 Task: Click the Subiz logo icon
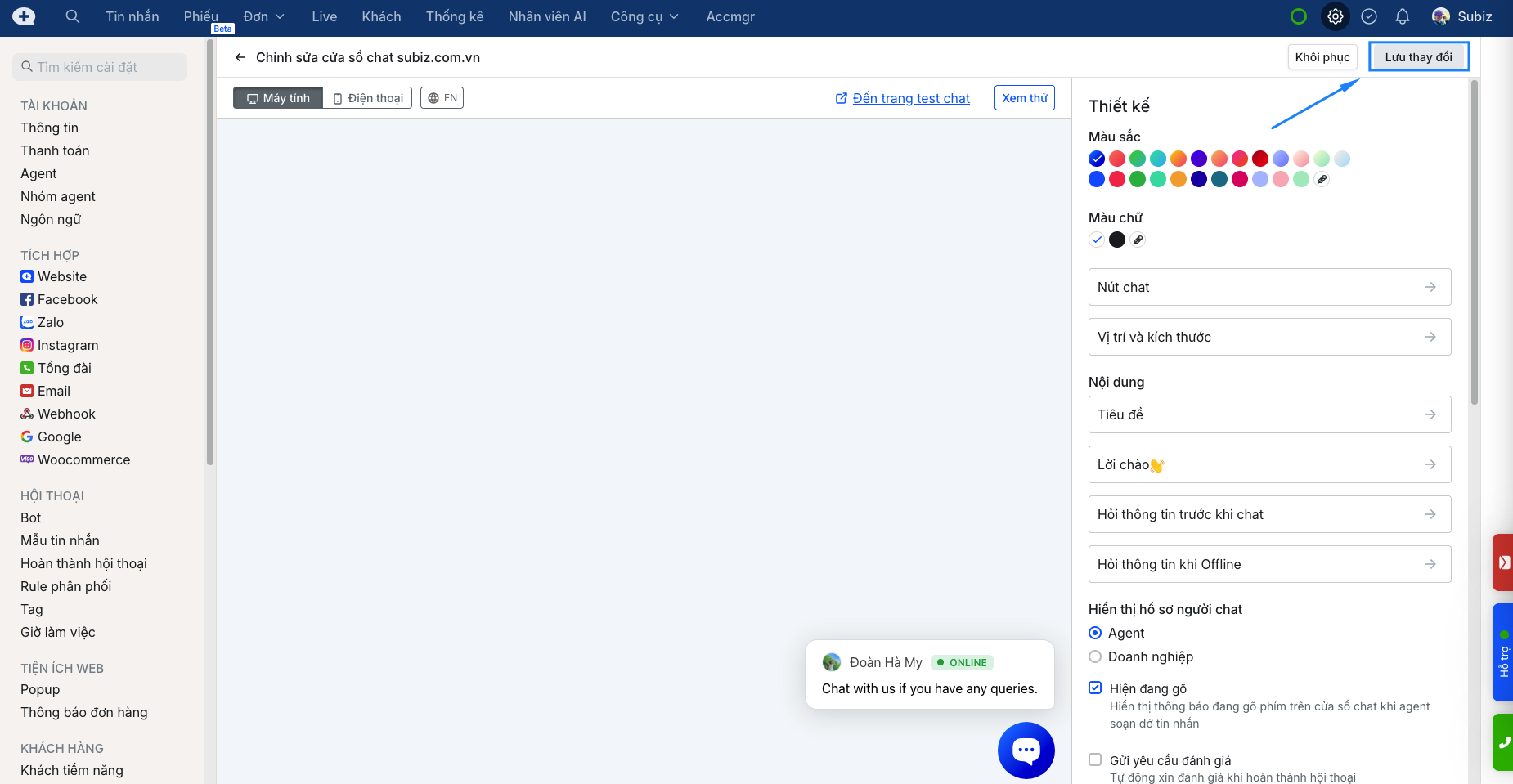coord(24,16)
